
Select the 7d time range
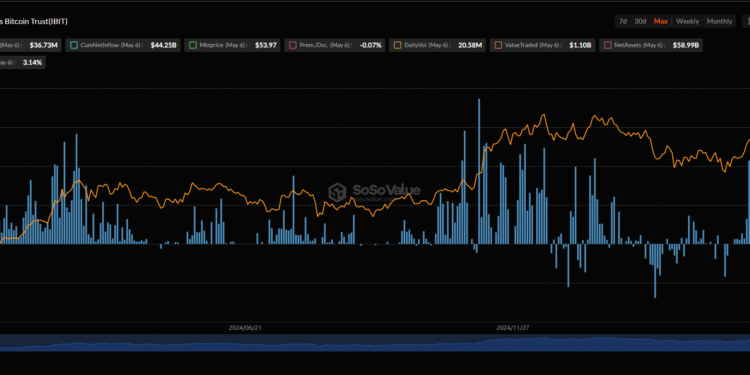coord(623,21)
